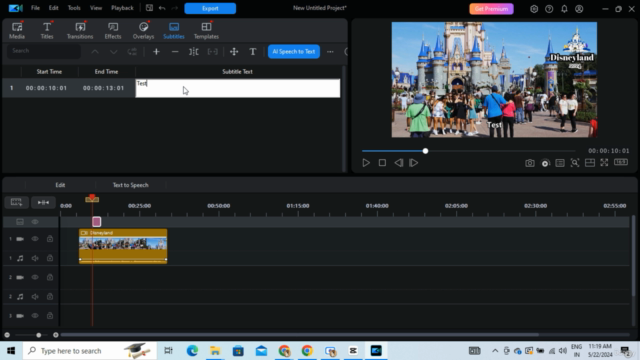This screenshot has height=360, width=640.
Task: Open the Templates room
Action: click(206, 31)
